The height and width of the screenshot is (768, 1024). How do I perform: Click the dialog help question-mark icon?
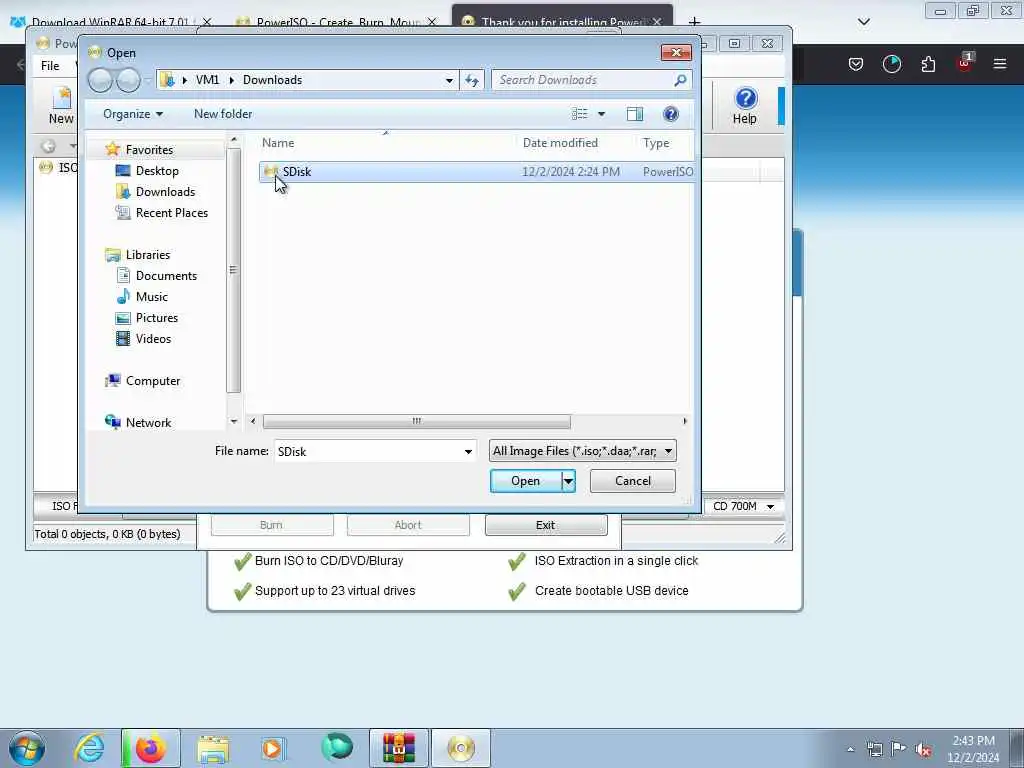coord(671,114)
